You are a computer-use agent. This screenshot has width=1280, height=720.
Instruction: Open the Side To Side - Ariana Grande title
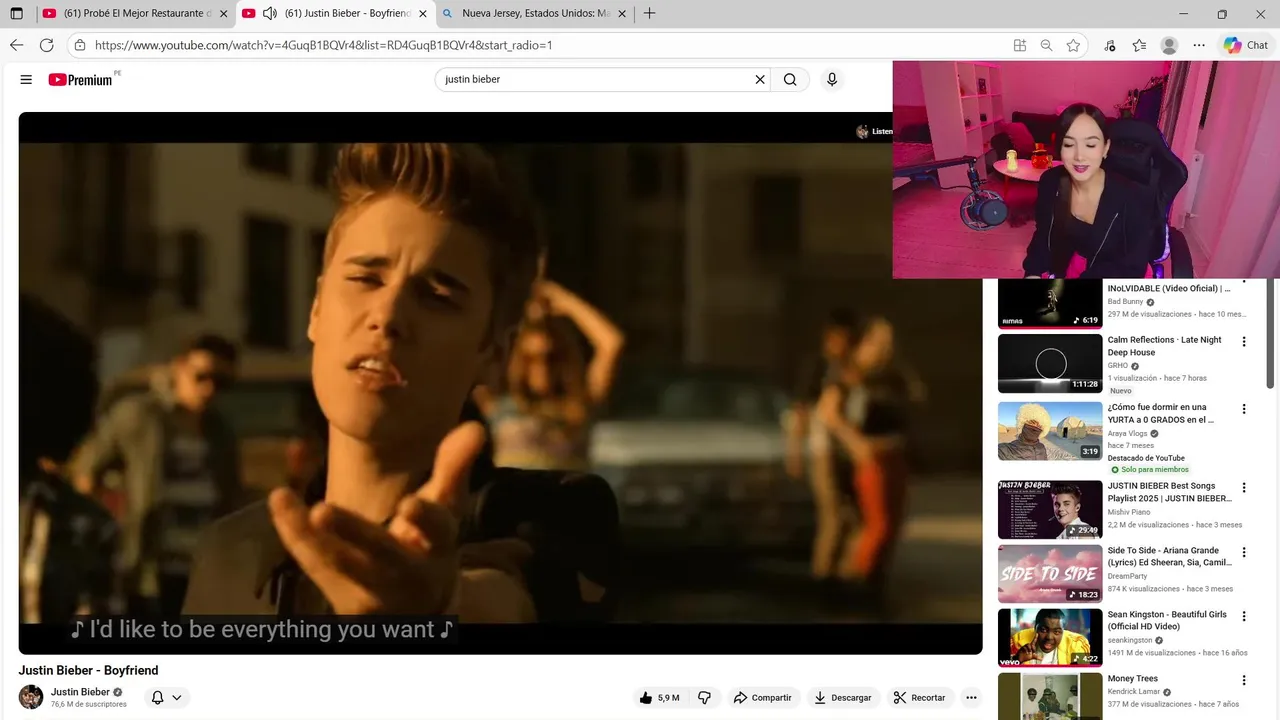pyautogui.click(x=1169, y=557)
